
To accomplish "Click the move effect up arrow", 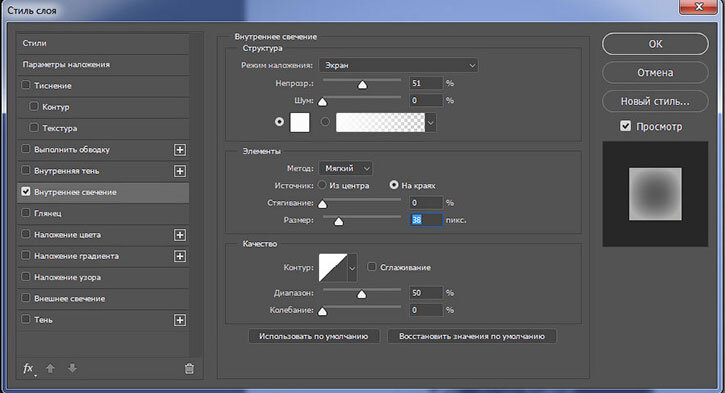I will (50, 368).
